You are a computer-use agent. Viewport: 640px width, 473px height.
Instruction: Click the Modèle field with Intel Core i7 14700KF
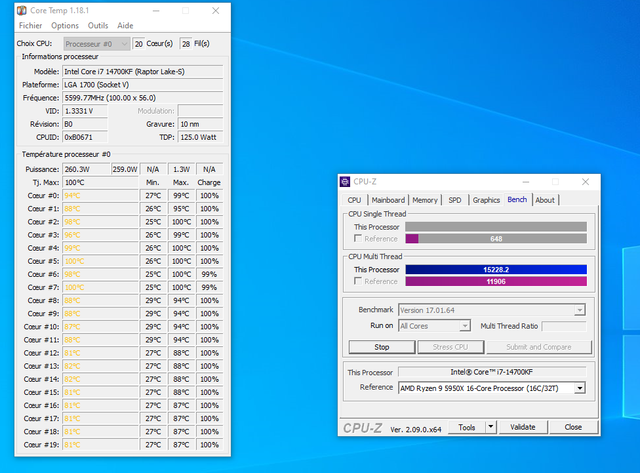tap(142, 71)
